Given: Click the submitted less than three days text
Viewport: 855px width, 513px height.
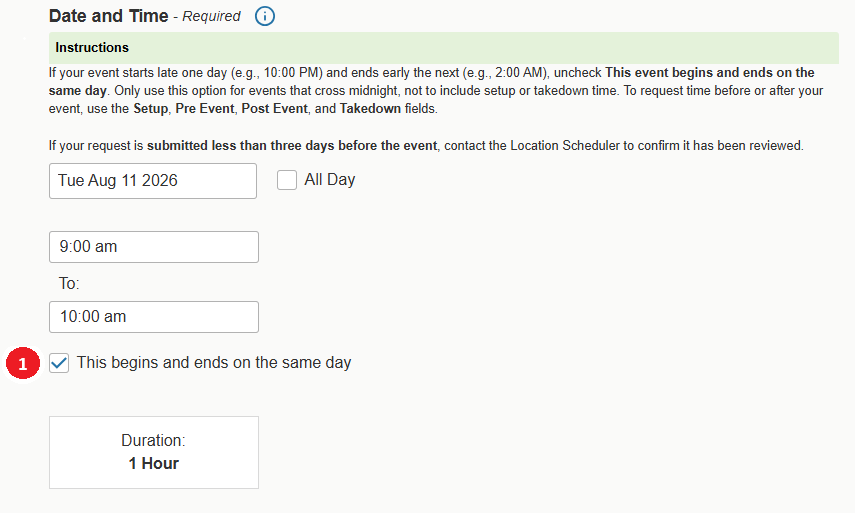Looking at the screenshot, I should point(292,146).
